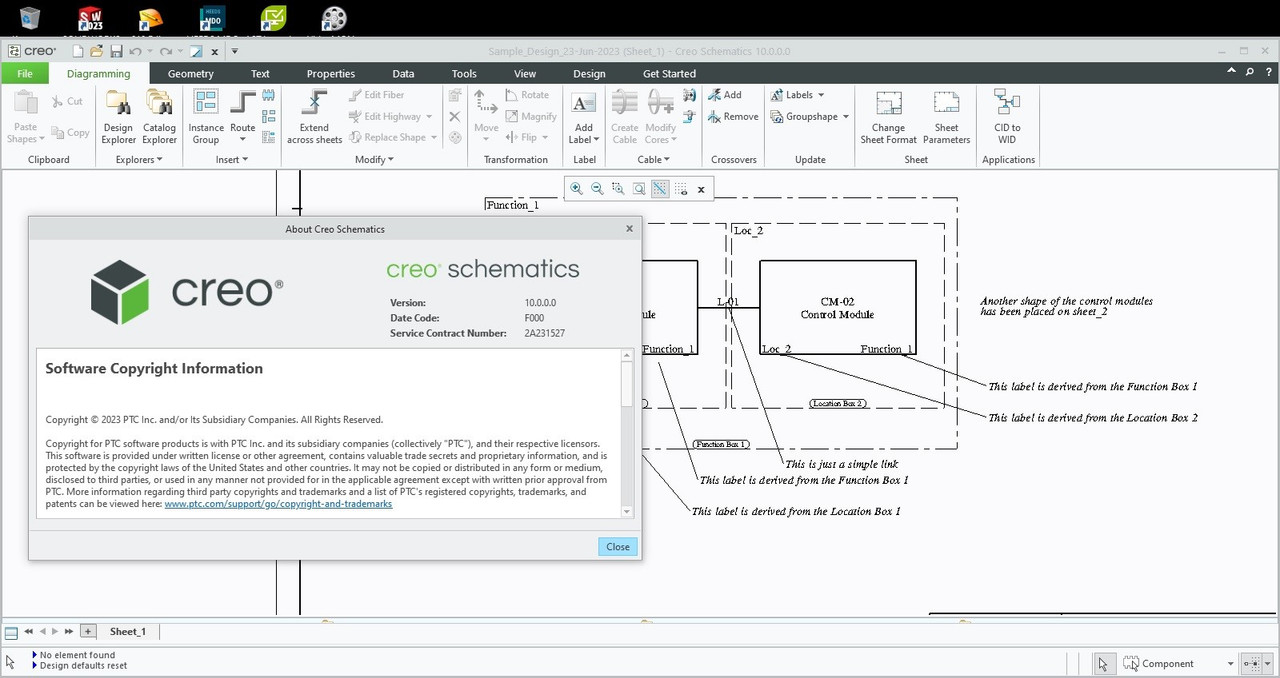
Task: Open Change Sheet Format
Action: point(888,116)
